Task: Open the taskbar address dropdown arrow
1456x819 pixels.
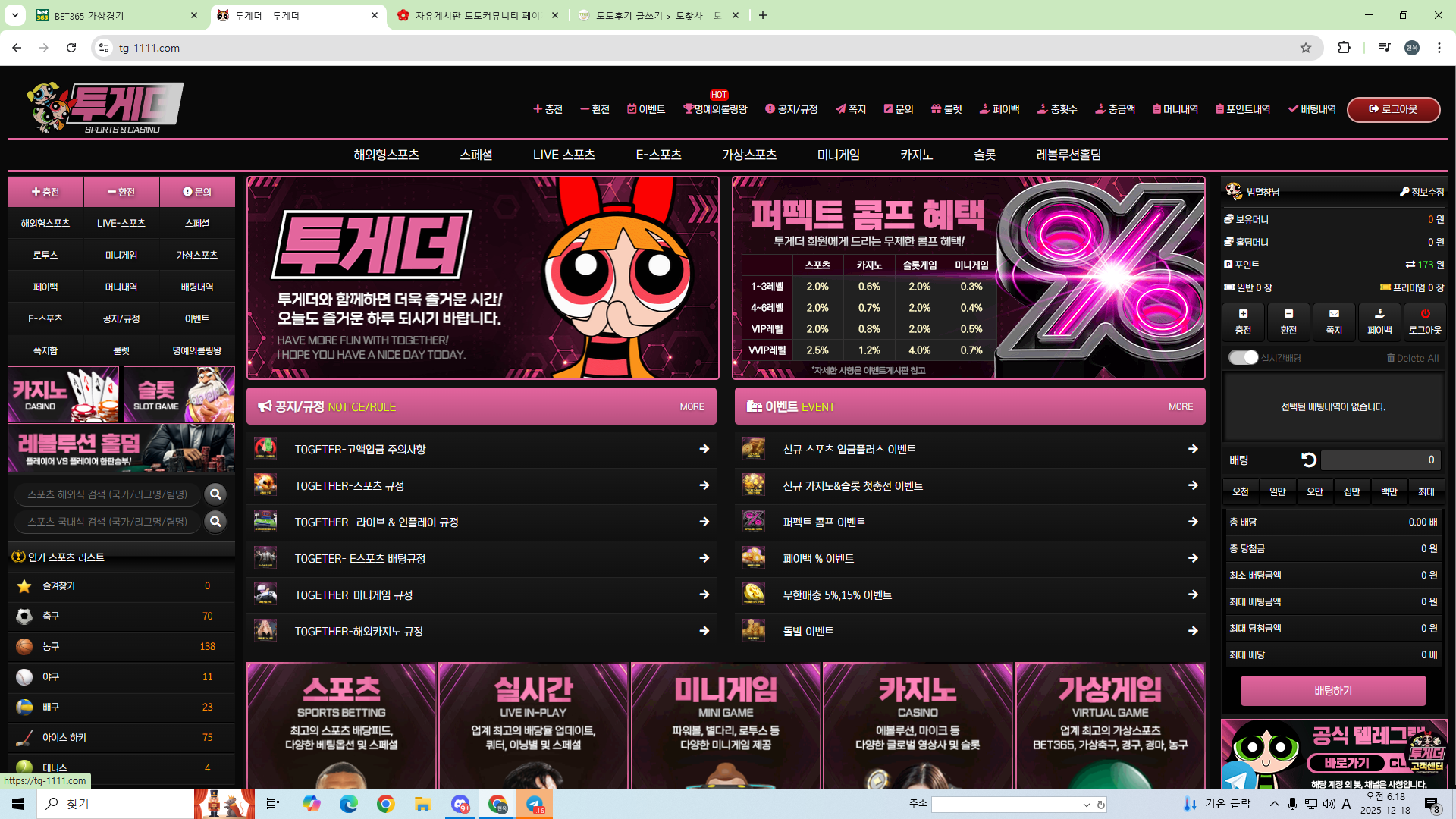Action: 1086,805
